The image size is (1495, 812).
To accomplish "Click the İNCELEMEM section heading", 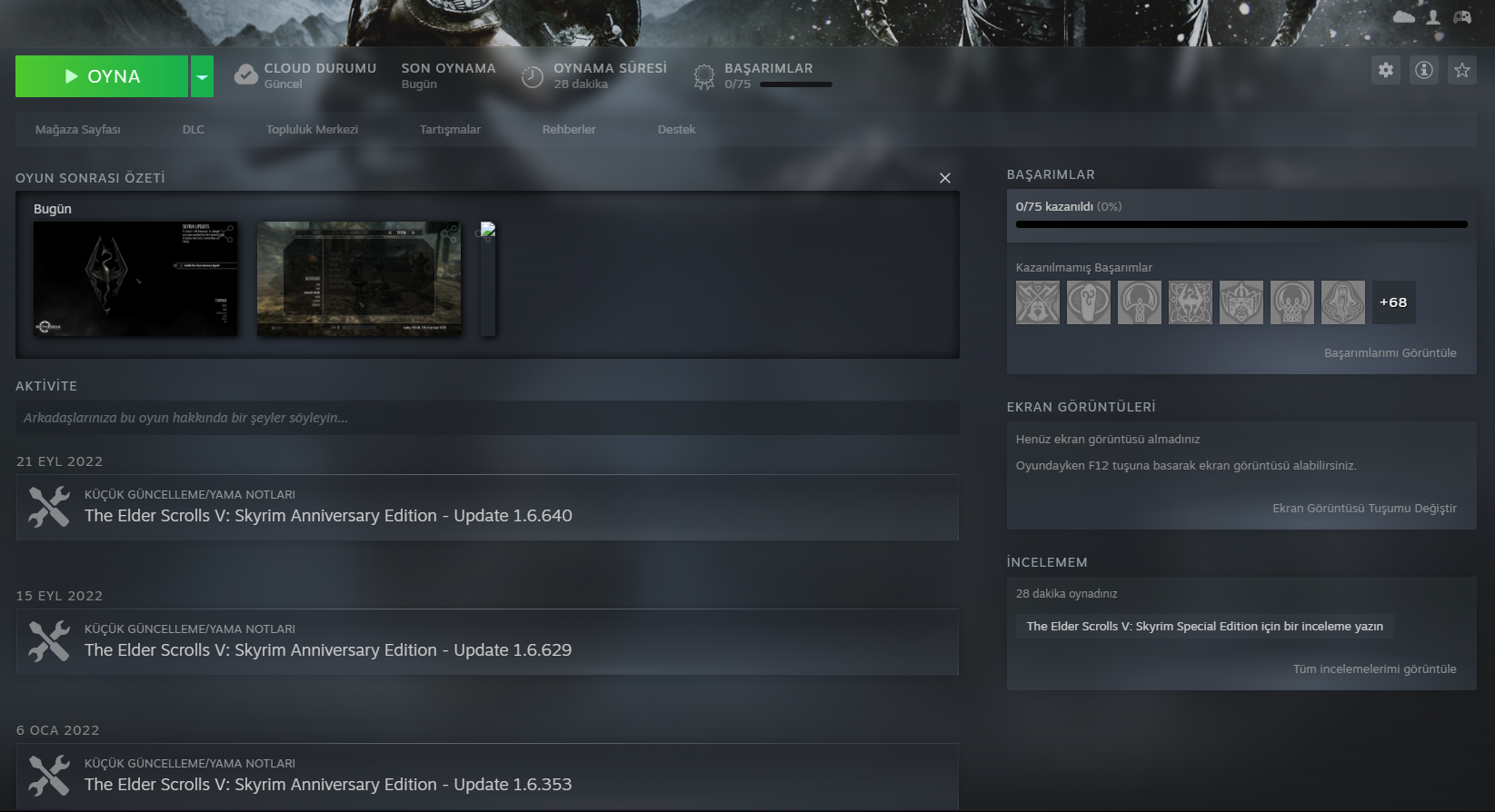I will point(1047,562).
